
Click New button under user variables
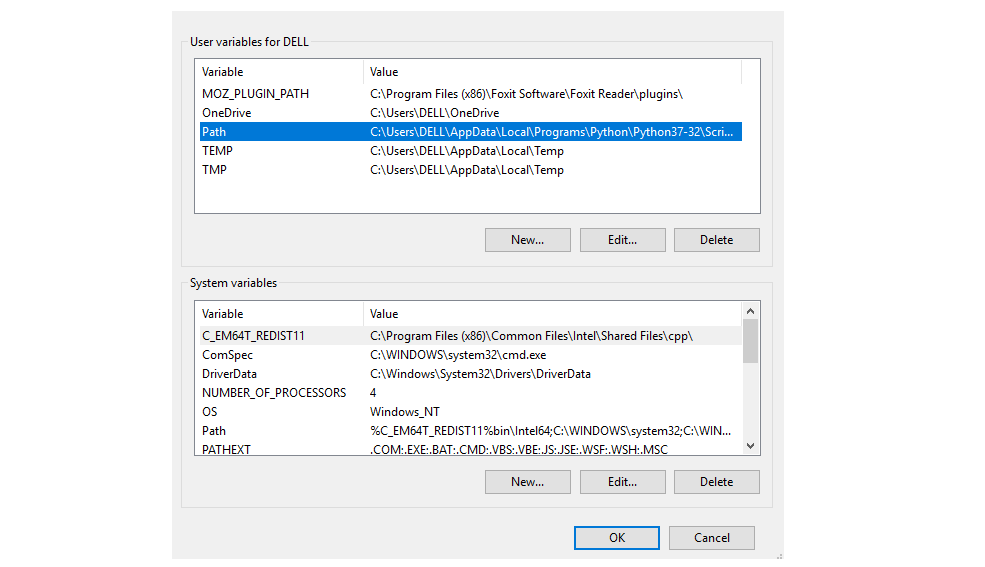(528, 240)
